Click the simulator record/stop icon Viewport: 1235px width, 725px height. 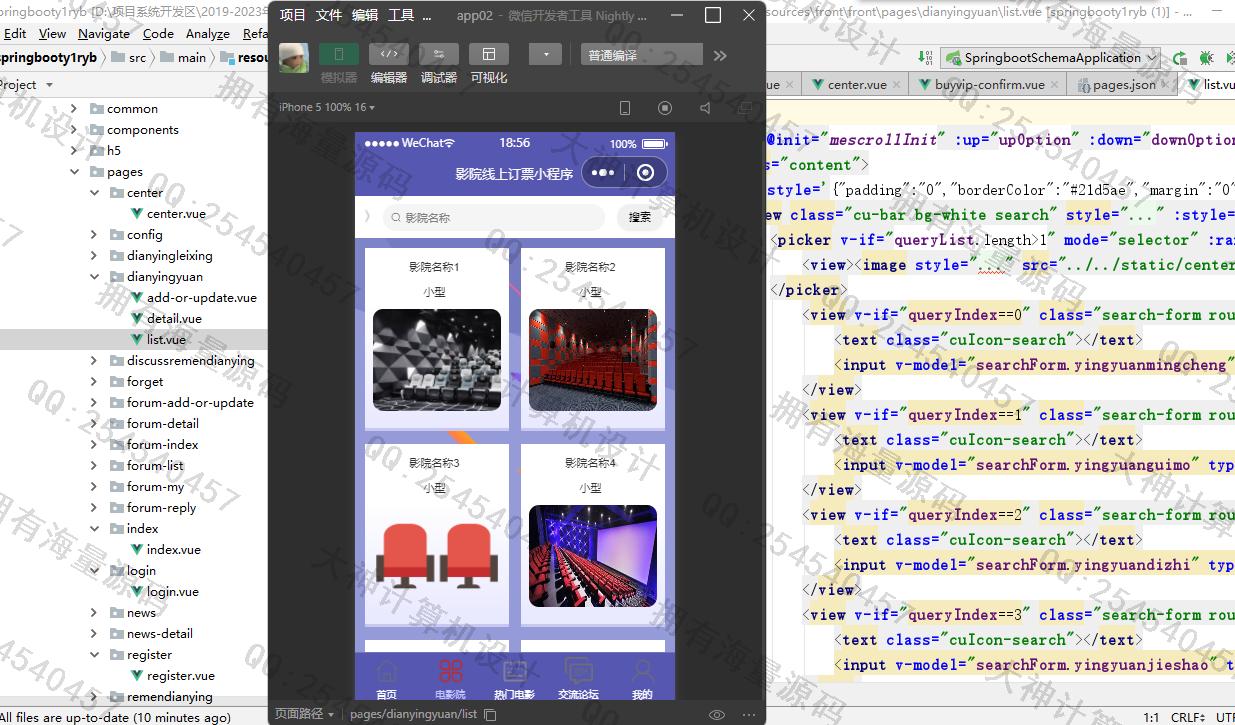point(665,107)
